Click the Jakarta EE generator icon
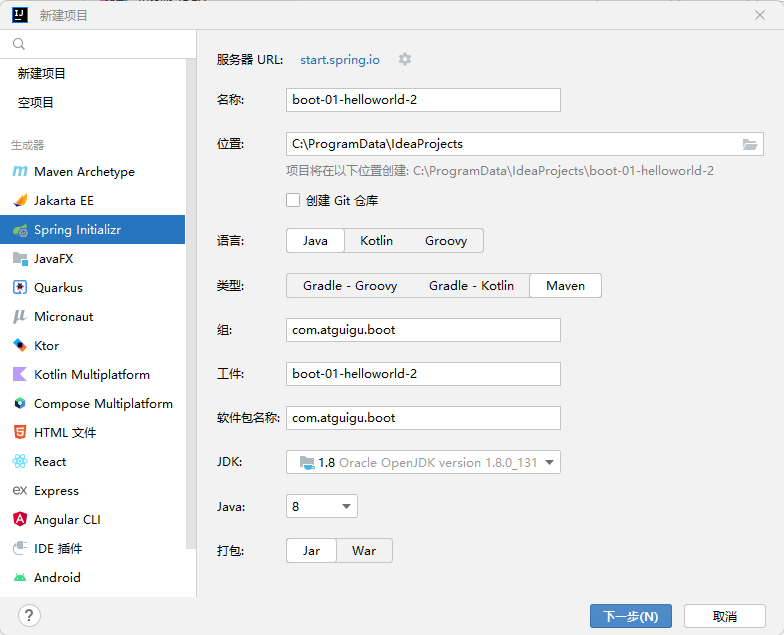 20,200
